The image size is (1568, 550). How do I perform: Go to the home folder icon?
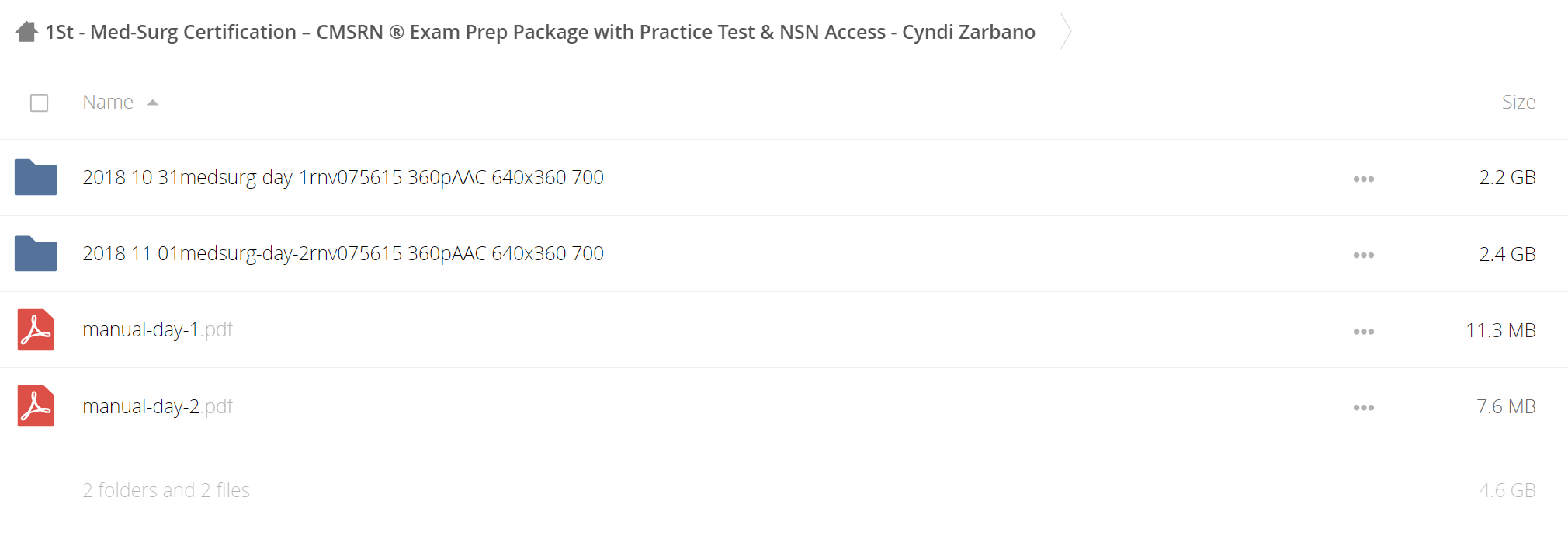click(x=27, y=32)
